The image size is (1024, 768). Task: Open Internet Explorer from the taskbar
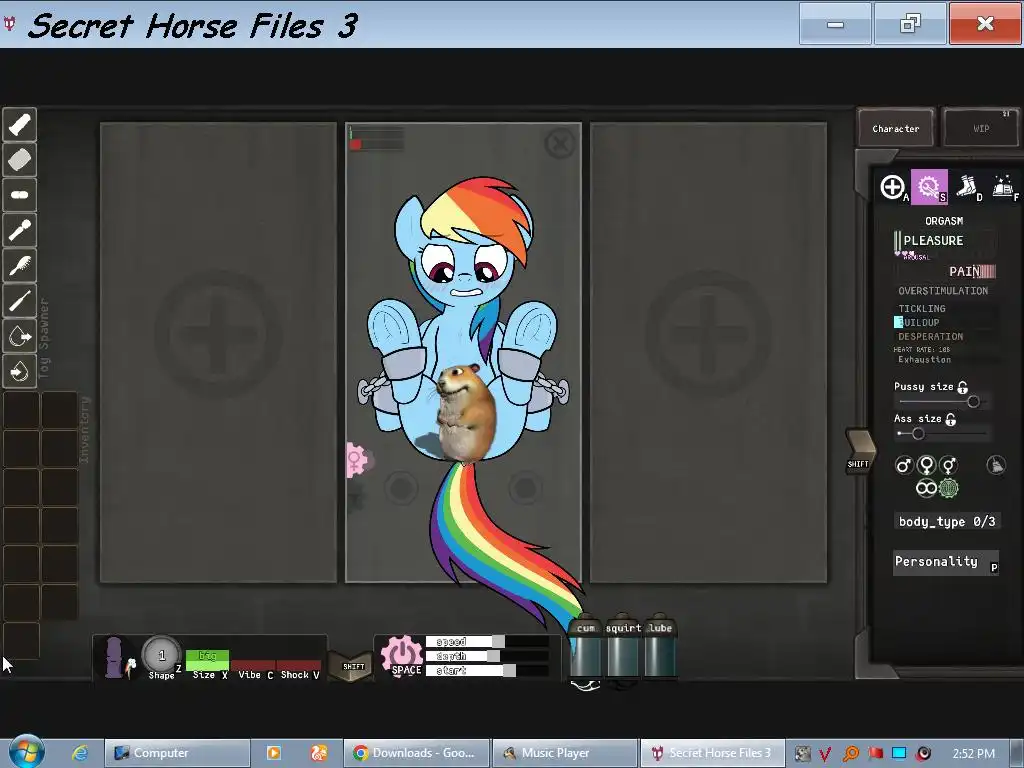click(80, 753)
